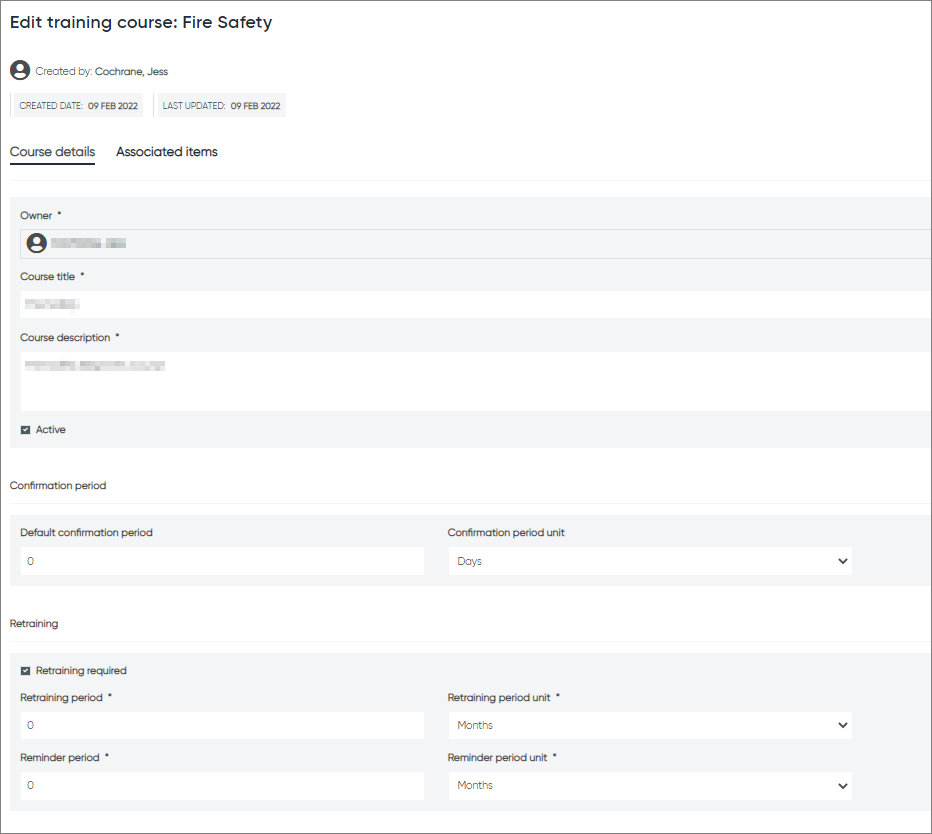Screen dimensions: 932x834
Task: Click the page title Edit training course: Fire Safety
Action: [140, 22]
